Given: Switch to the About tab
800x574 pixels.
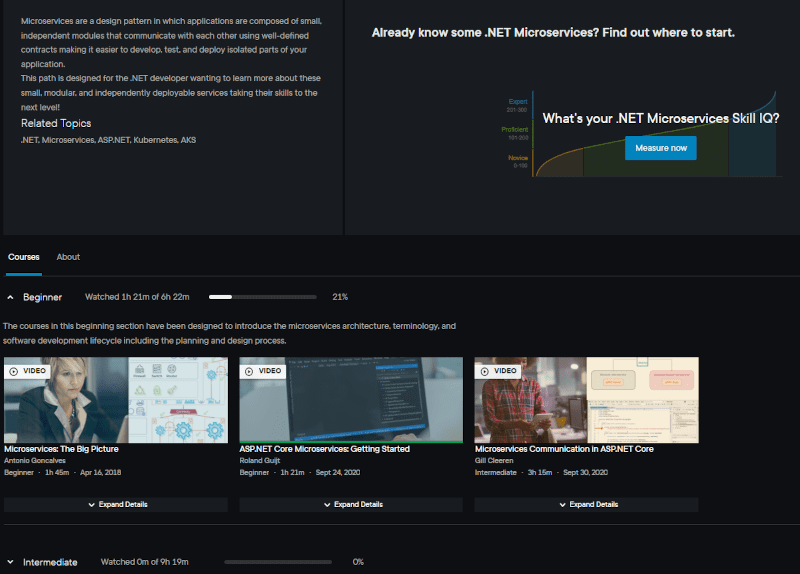Looking at the screenshot, I should pyautogui.click(x=68, y=257).
